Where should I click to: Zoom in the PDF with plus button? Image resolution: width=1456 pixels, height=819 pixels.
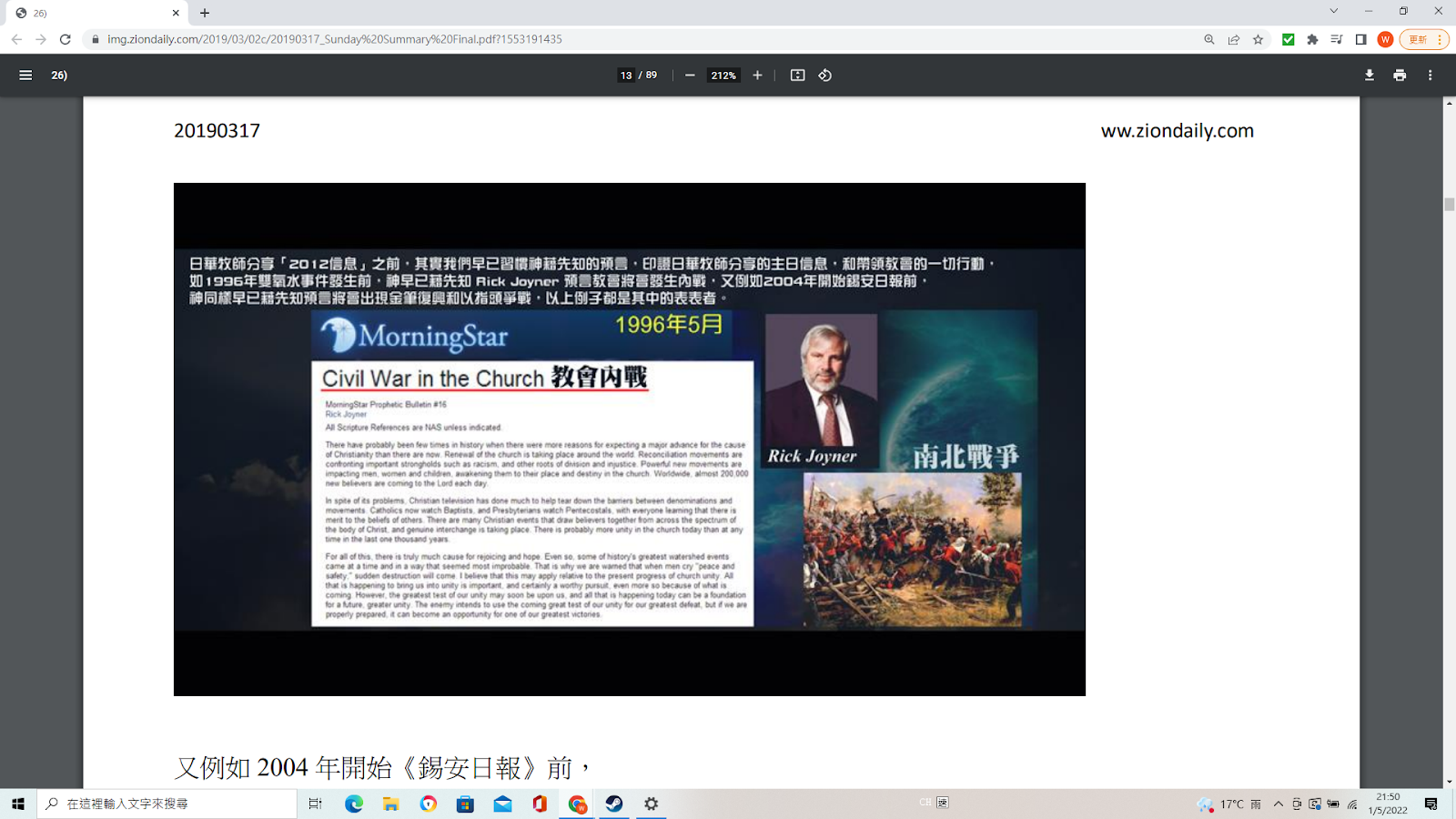point(757,76)
